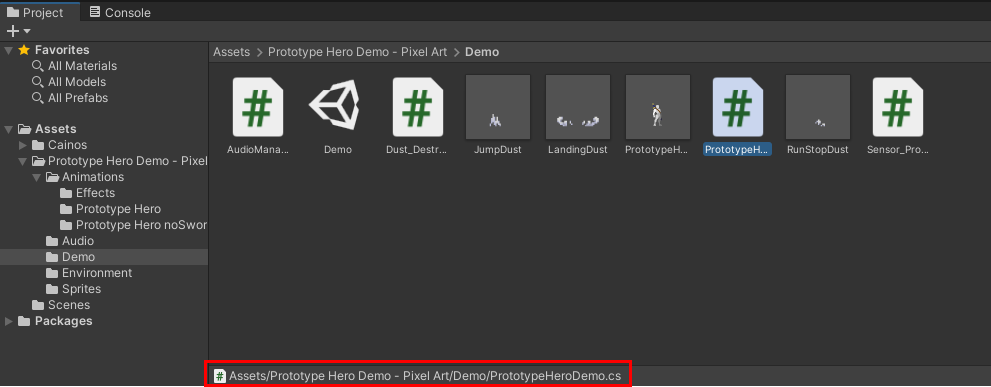This screenshot has height=387, width=991.
Task: Switch to the Console tab
Action: (120, 13)
